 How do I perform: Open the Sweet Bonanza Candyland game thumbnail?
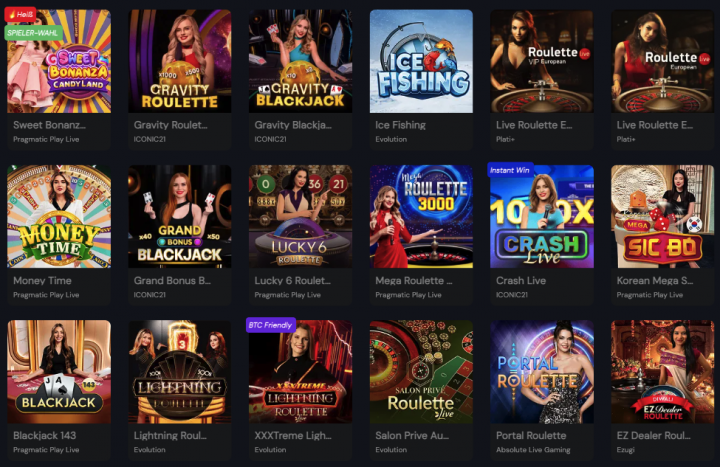click(x=59, y=61)
